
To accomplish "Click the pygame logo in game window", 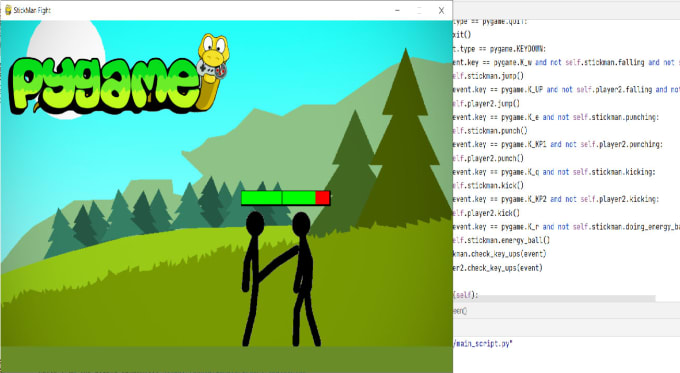I will 119,75.
